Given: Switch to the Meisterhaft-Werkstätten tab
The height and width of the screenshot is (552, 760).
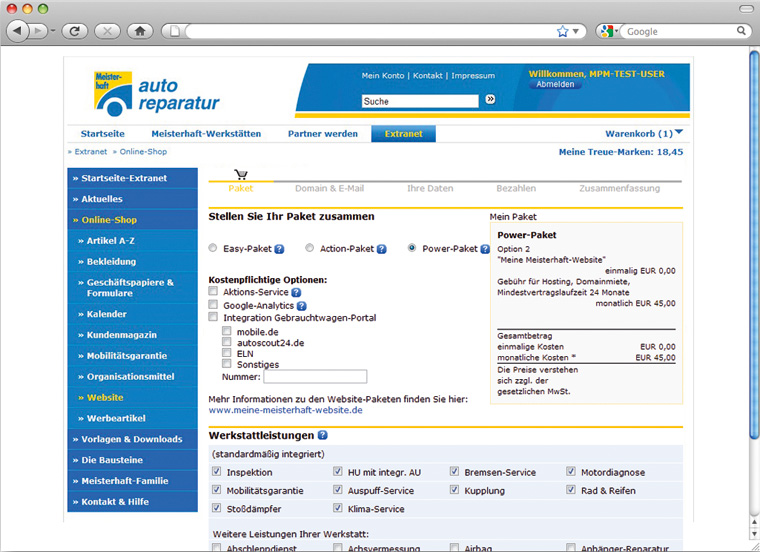Looking at the screenshot, I should coord(206,133).
